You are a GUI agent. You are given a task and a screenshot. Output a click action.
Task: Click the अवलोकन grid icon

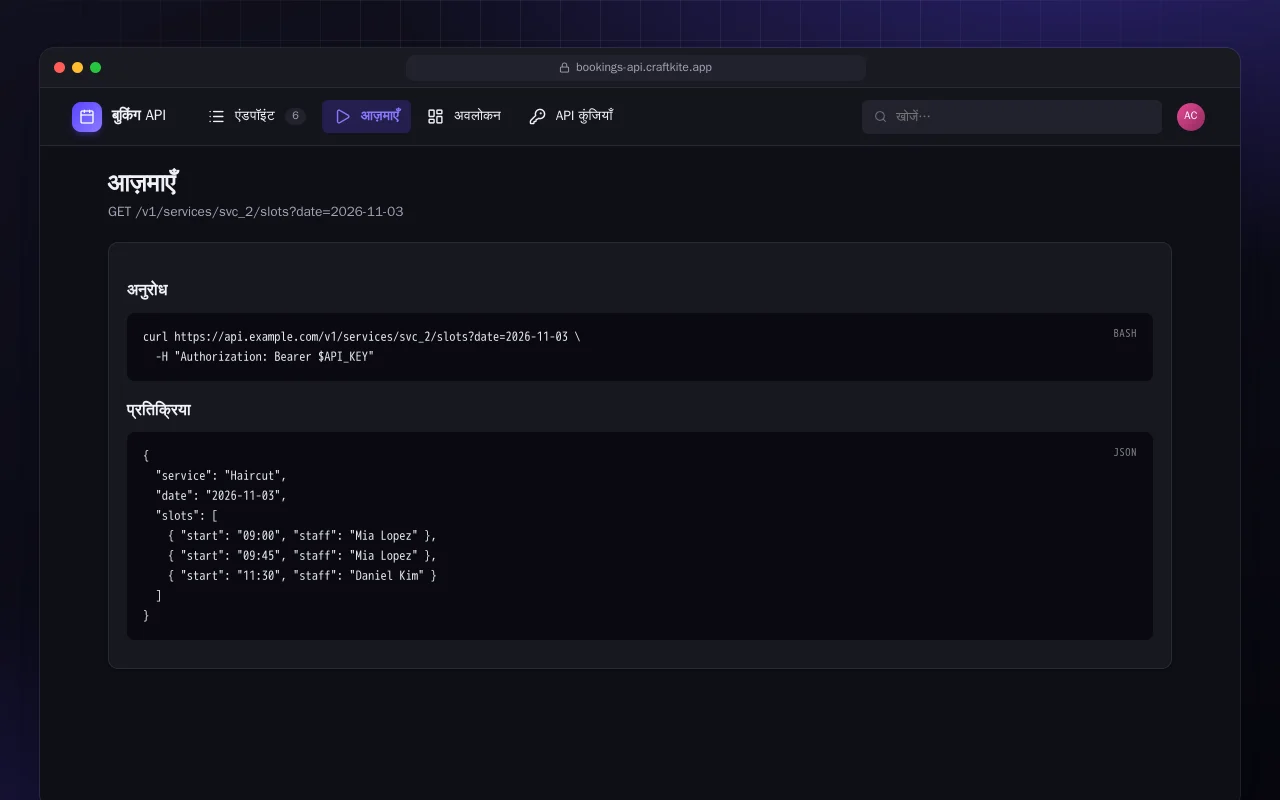(435, 117)
